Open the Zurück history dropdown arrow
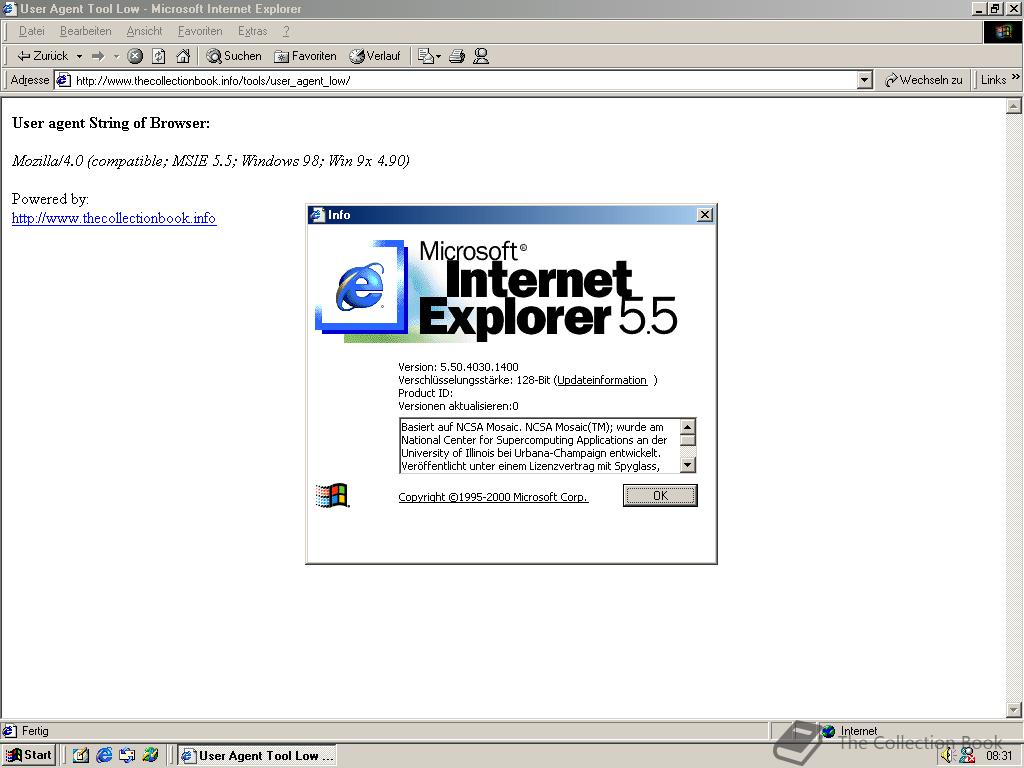Viewport: 1024px width, 768px height. click(x=79, y=56)
